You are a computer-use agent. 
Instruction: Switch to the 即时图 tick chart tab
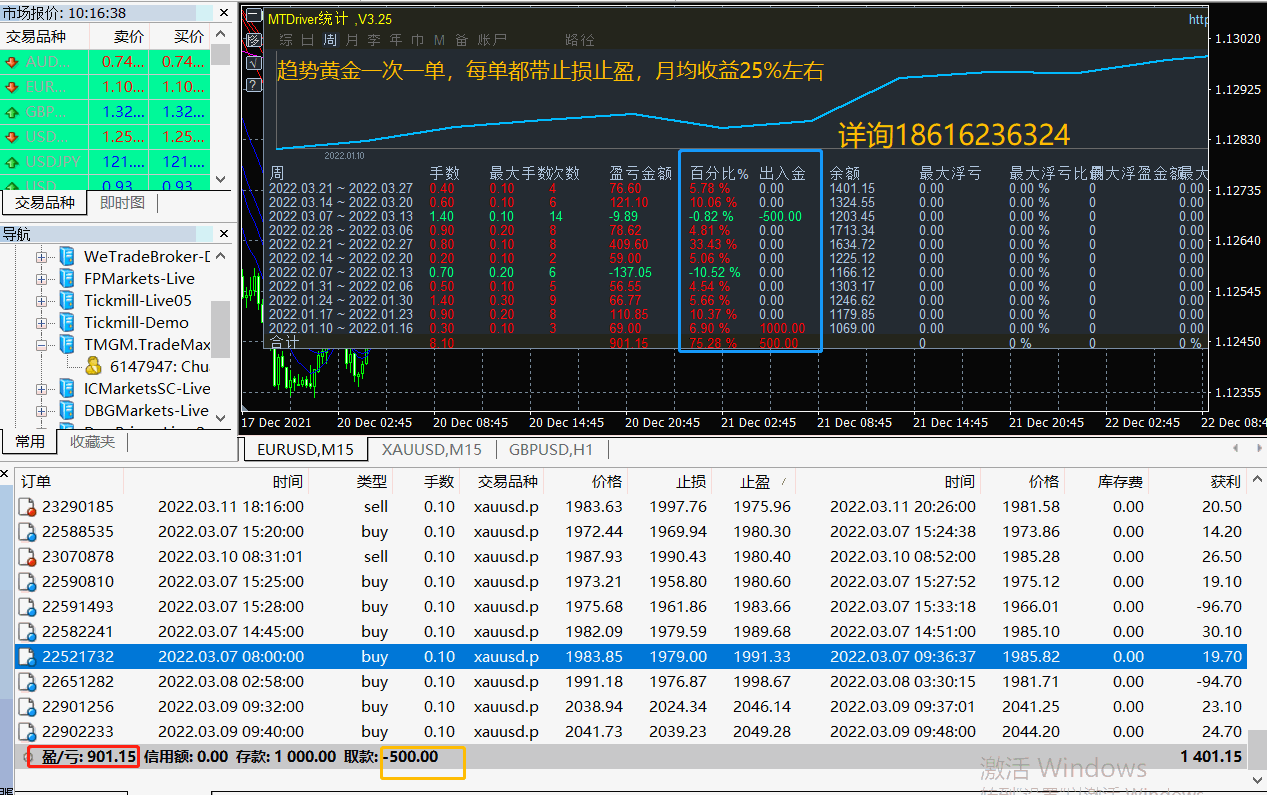[122, 202]
